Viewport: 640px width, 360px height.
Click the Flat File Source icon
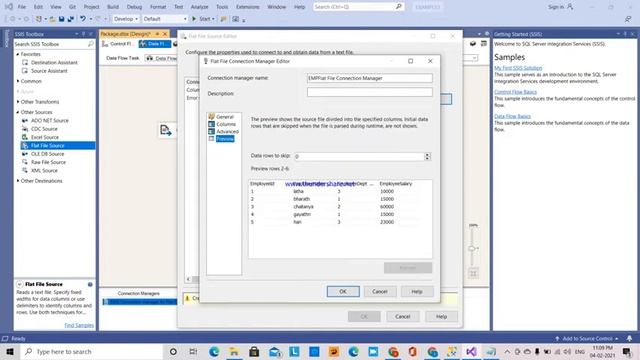click(x=25, y=145)
